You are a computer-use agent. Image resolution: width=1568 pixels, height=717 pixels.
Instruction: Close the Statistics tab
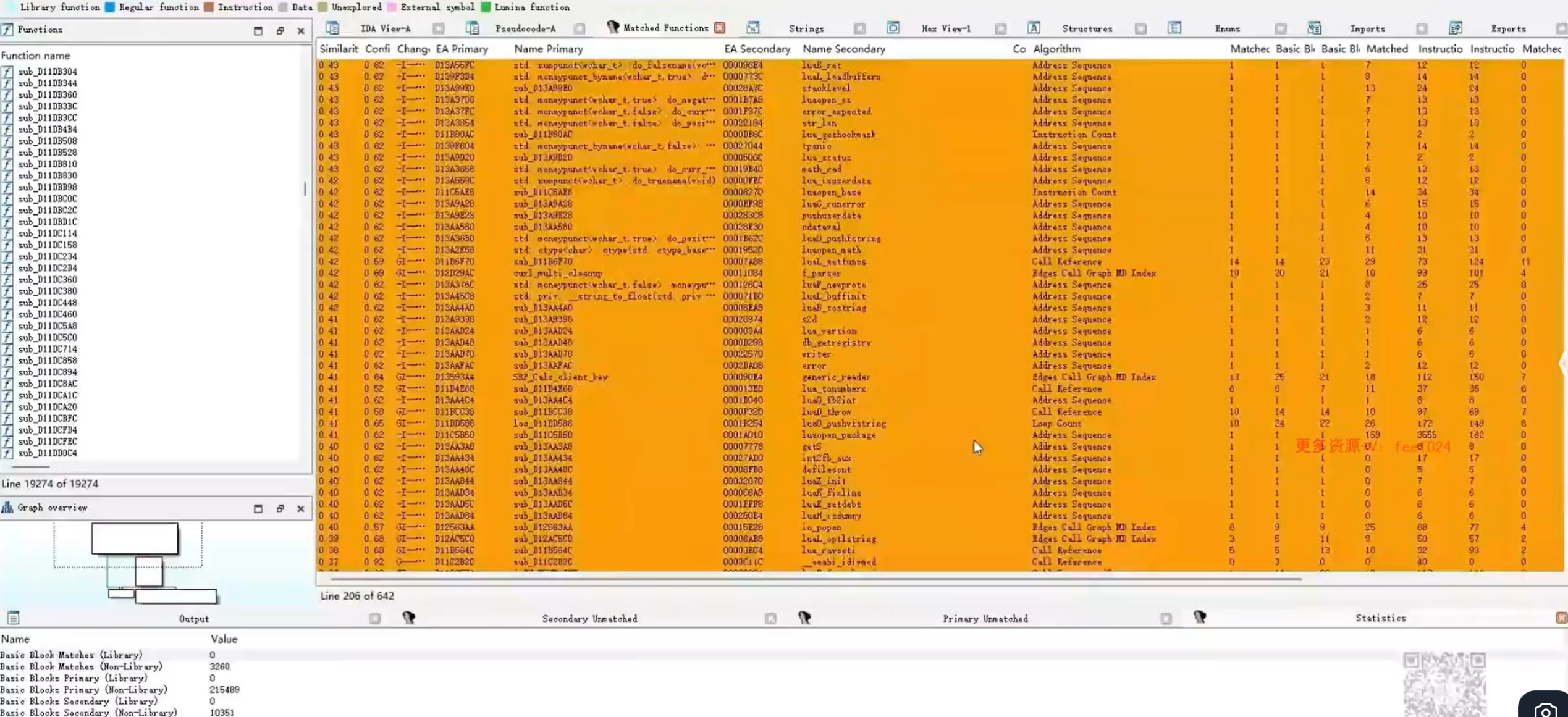pos(1561,618)
